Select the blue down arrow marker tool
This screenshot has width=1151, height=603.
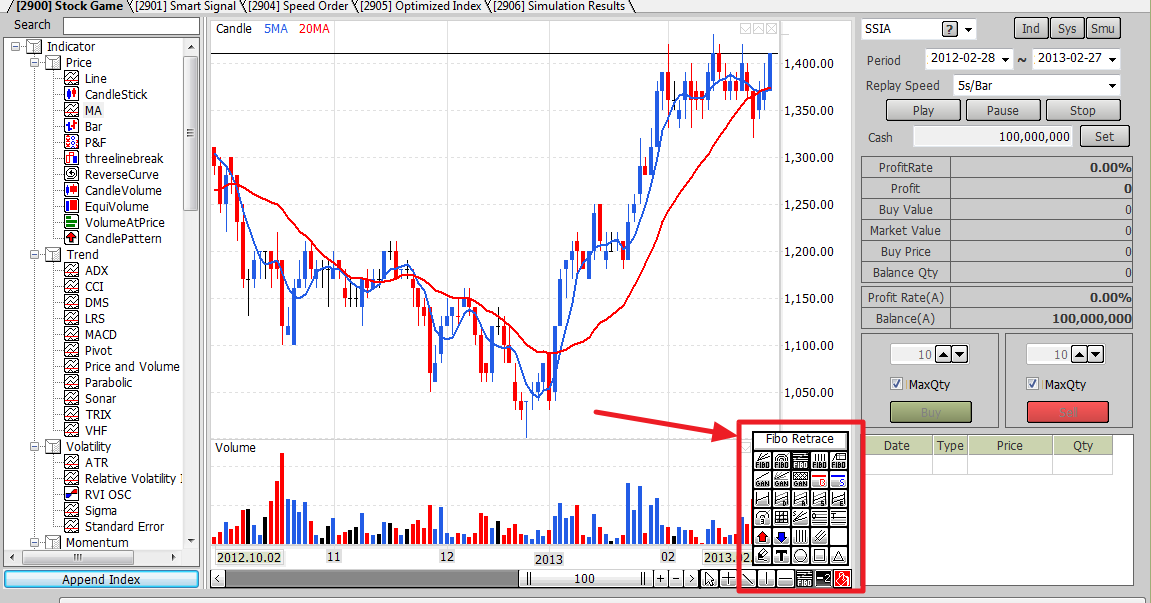tap(780, 536)
